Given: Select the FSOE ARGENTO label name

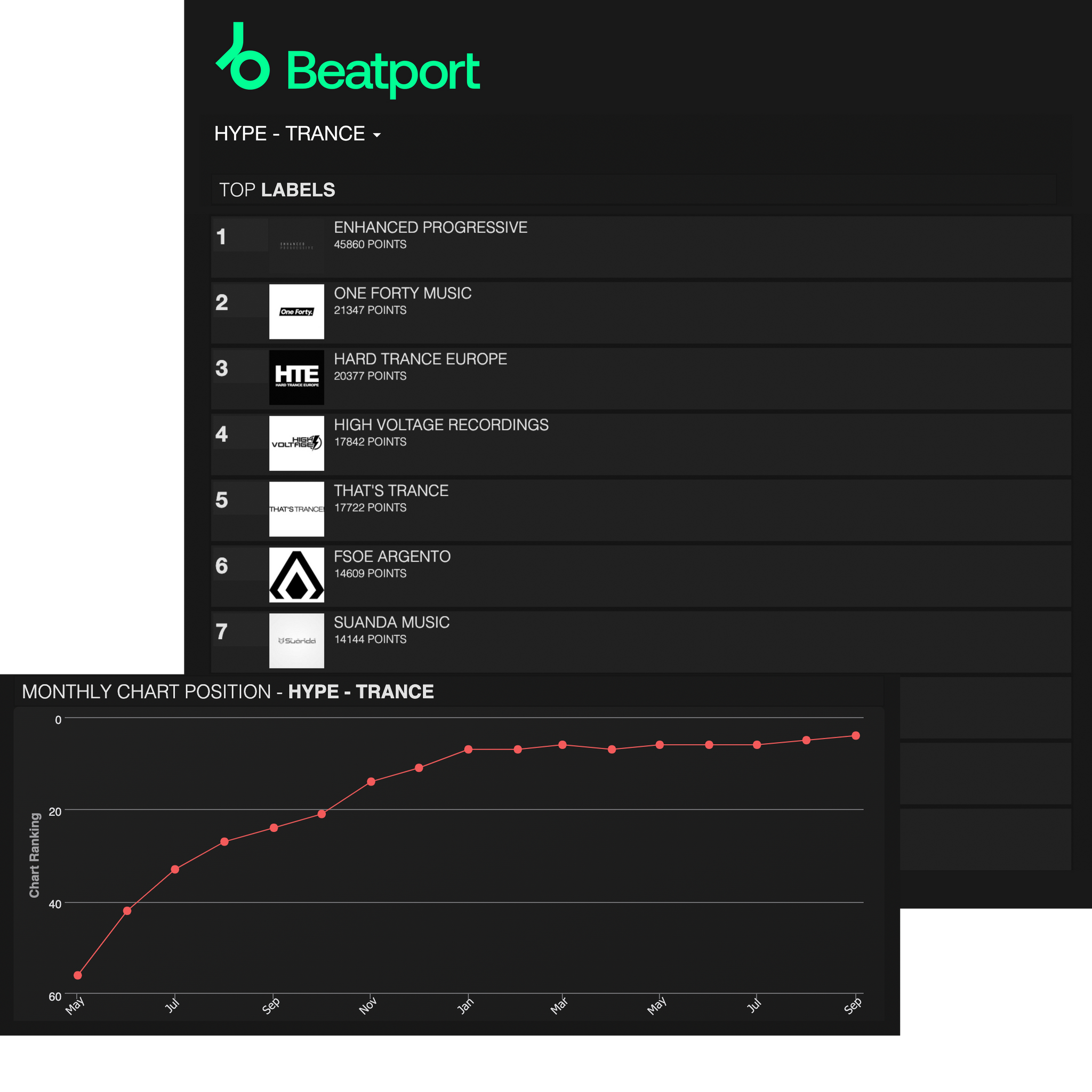Looking at the screenshot, I should tap(392, 557).
